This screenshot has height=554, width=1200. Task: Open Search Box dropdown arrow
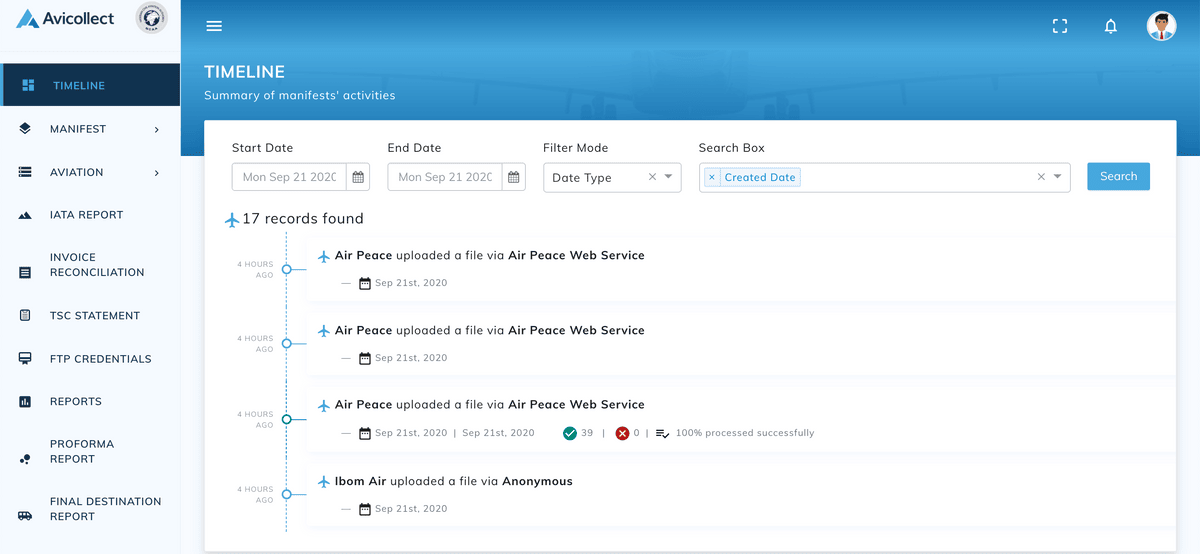[1058, 177]
